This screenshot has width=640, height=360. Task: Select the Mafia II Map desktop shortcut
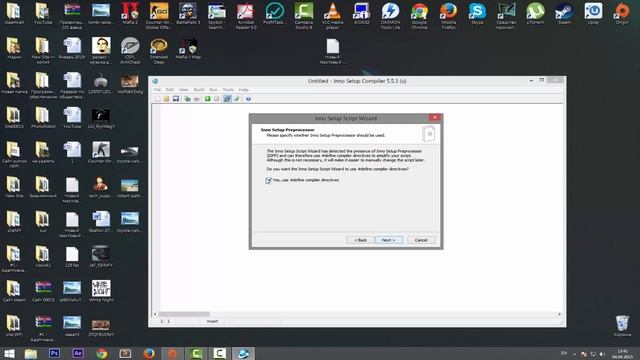[188, 49]
